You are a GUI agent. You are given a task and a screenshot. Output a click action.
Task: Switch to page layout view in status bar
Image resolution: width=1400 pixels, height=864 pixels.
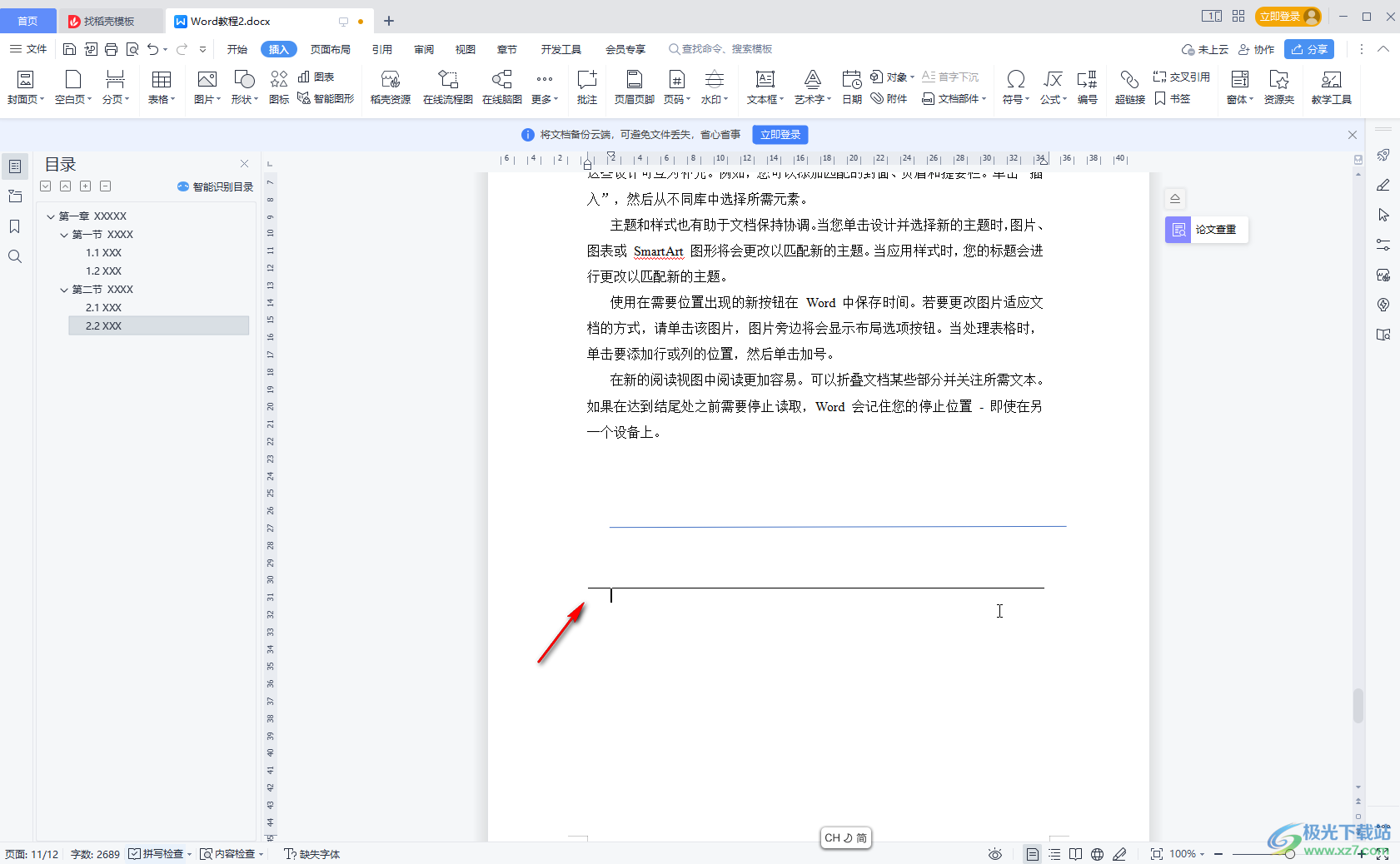(x=1033, y=854)
